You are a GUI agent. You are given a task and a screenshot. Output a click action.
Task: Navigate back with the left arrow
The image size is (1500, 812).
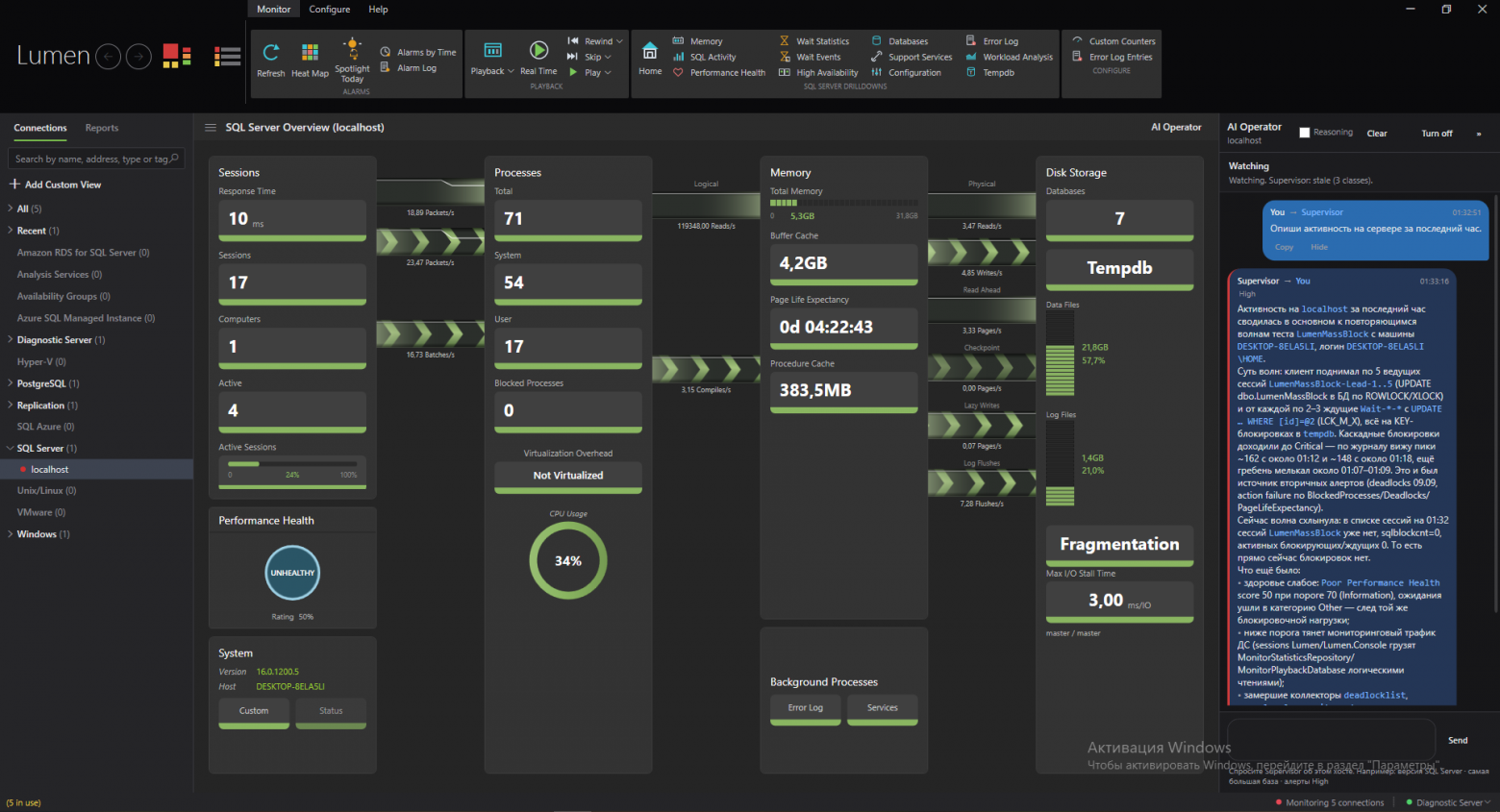click(x=109, y=57)
